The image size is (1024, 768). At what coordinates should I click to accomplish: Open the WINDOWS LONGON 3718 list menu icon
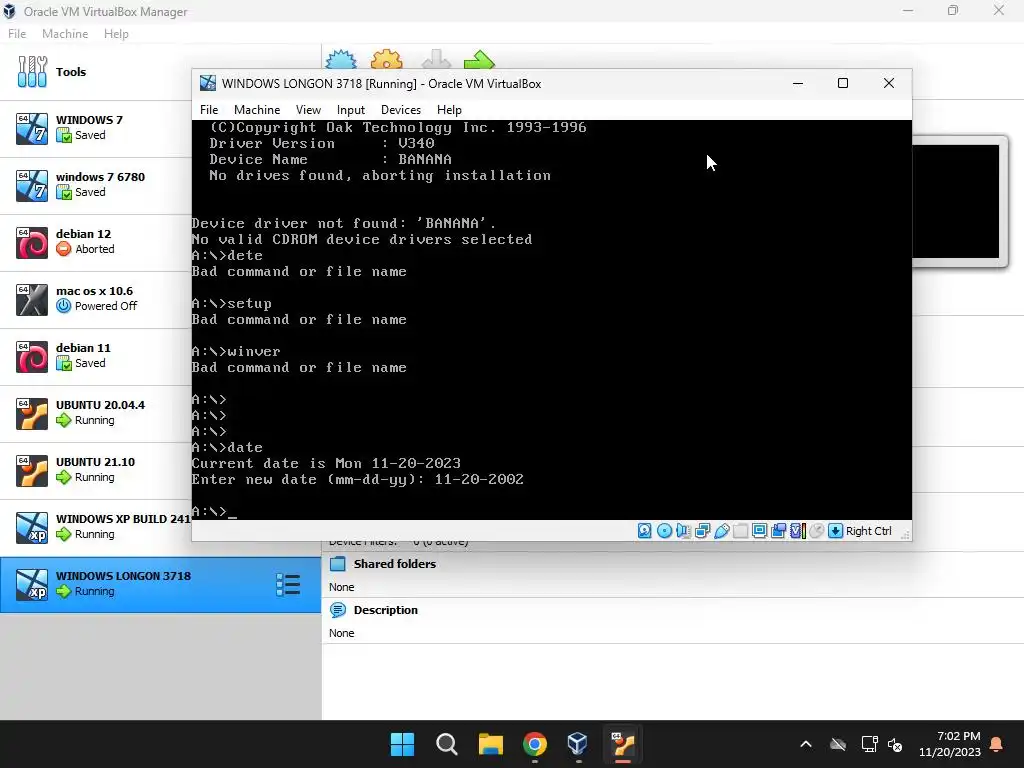288,584
